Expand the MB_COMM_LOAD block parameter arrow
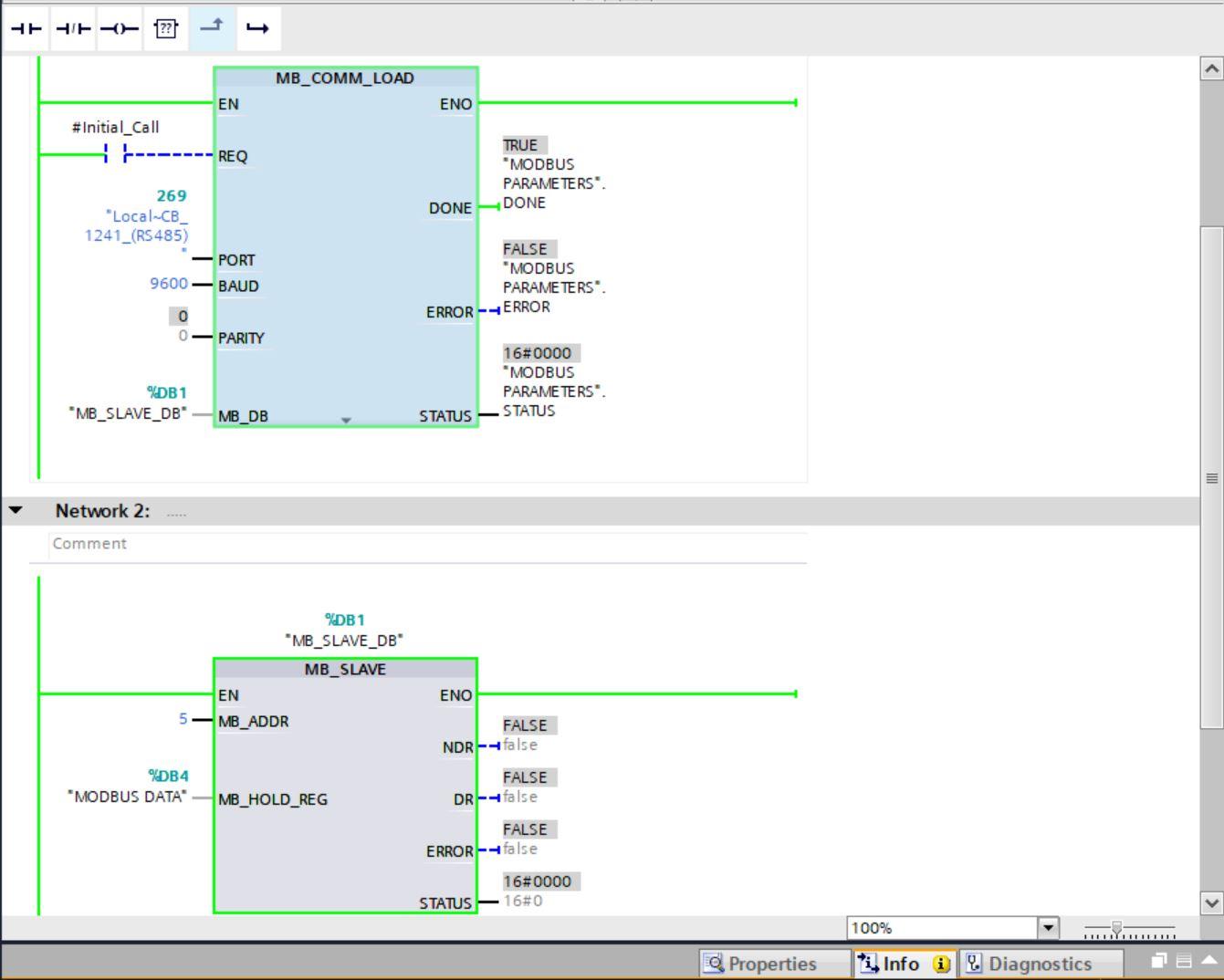The image size is (1224, 980). point(346,420)
